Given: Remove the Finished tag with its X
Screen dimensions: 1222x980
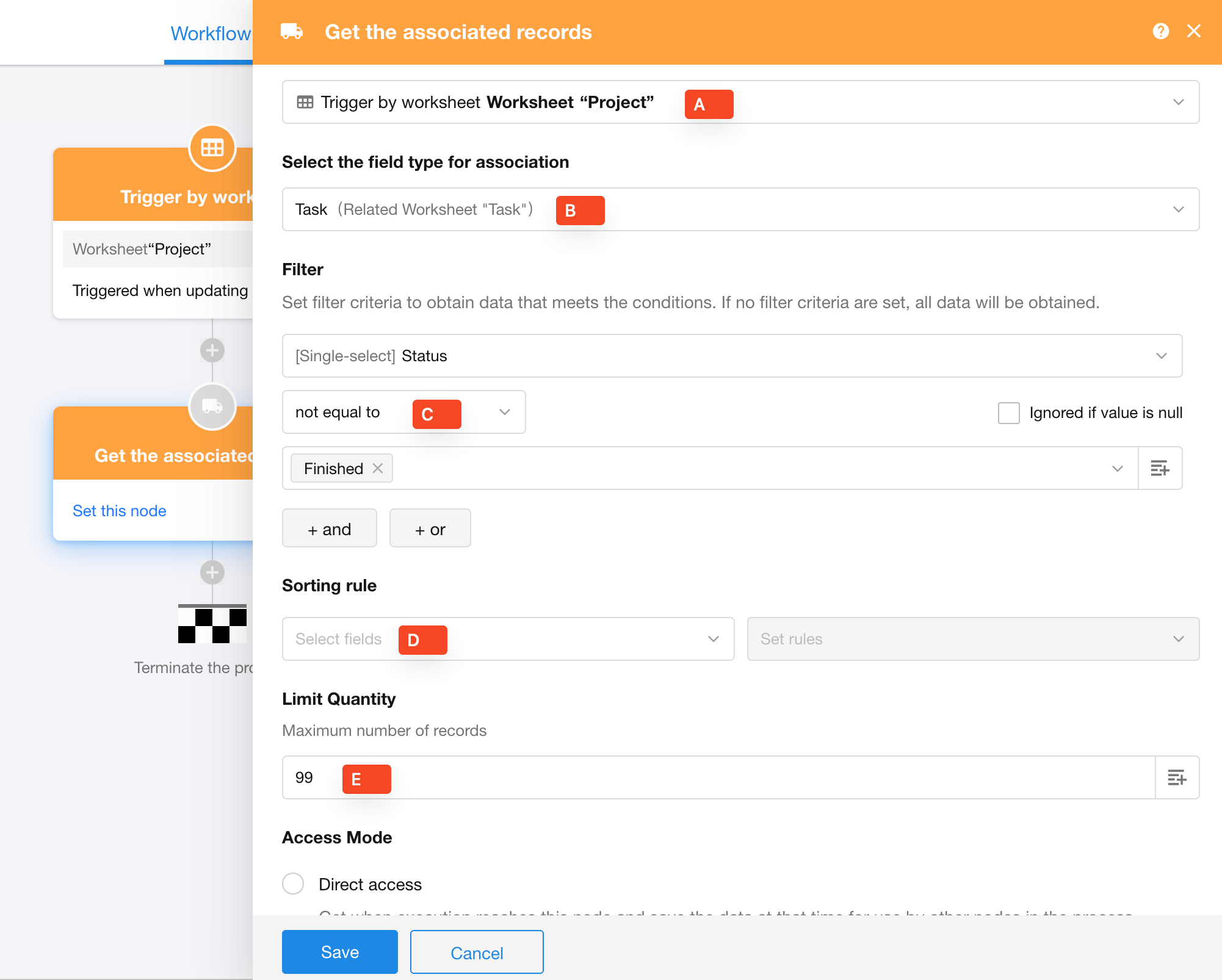Looking at the screenshot, I should [x=378, y=468].
